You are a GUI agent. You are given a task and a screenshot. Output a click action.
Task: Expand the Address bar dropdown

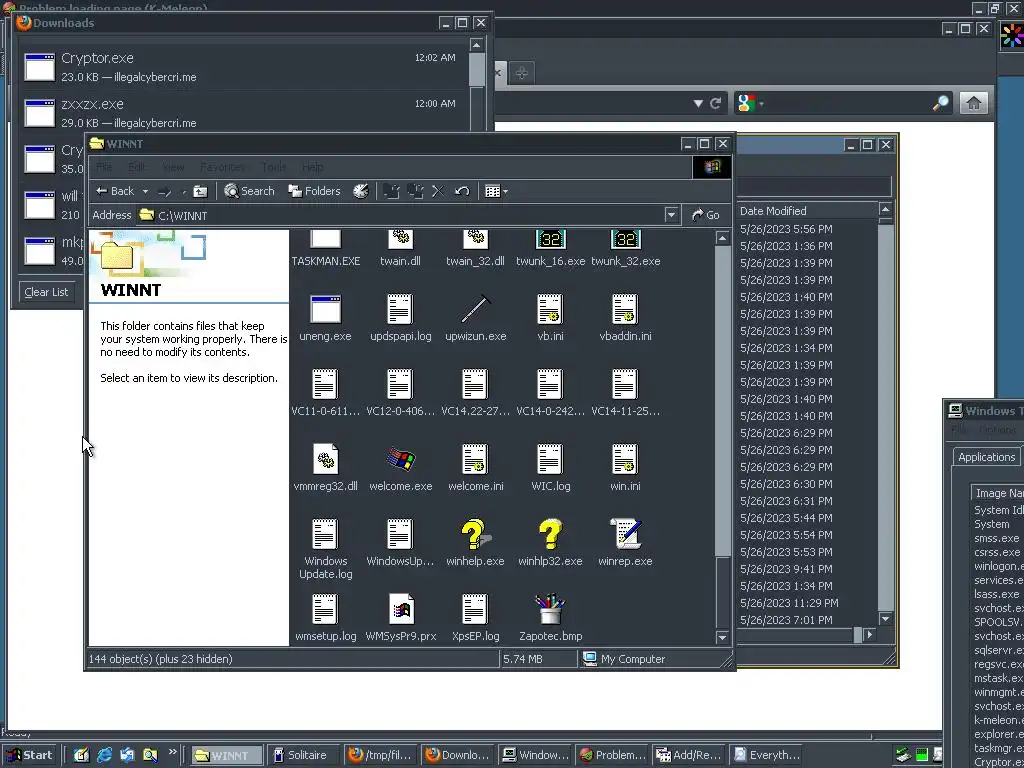click(671, 215)
